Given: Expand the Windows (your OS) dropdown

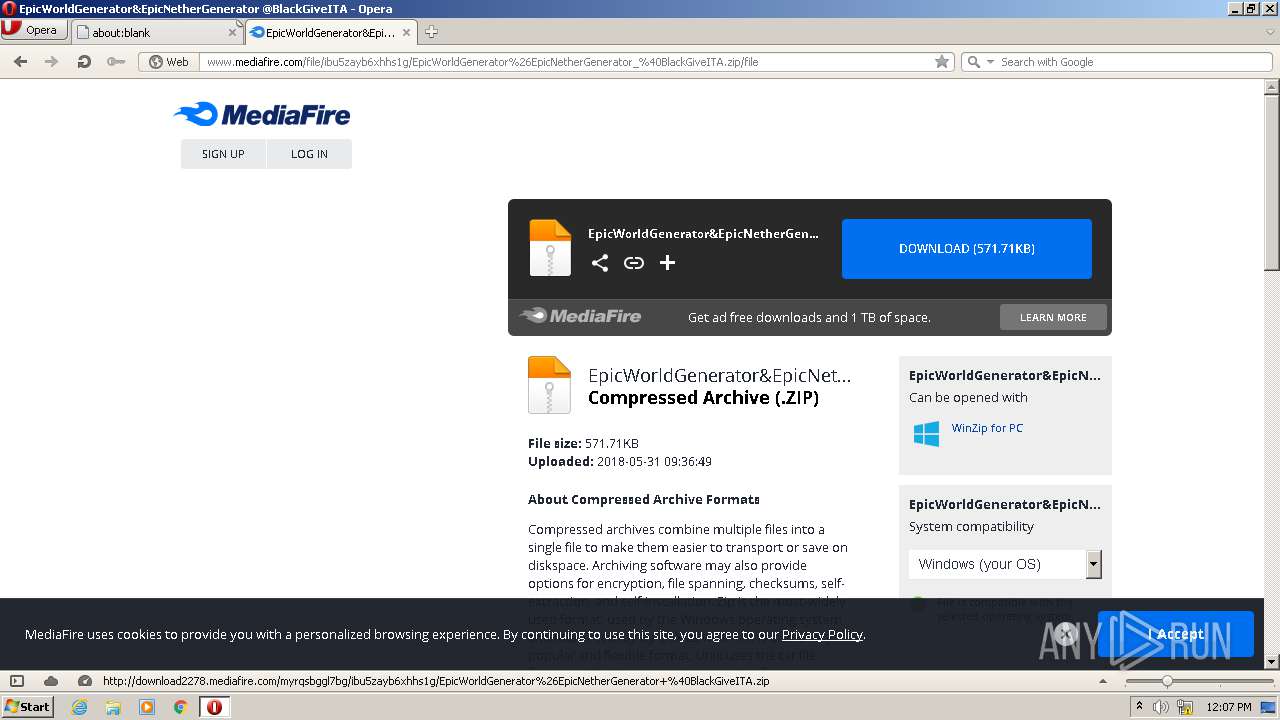Looking at the screenshot, I should point(1005,564).
